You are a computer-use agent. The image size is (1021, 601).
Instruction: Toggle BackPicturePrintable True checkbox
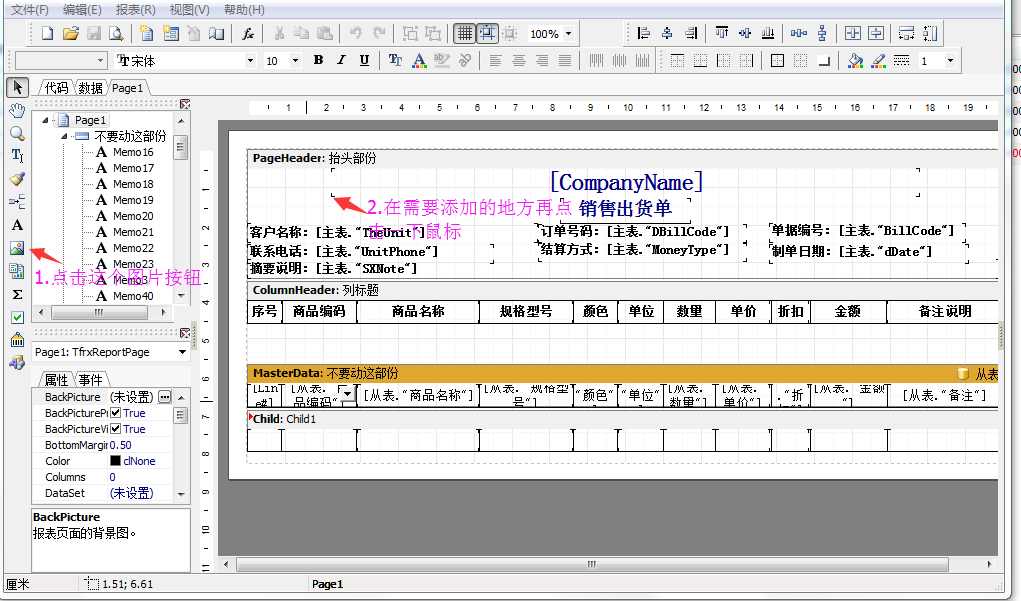pyautogui.click(x=115, y=413)
